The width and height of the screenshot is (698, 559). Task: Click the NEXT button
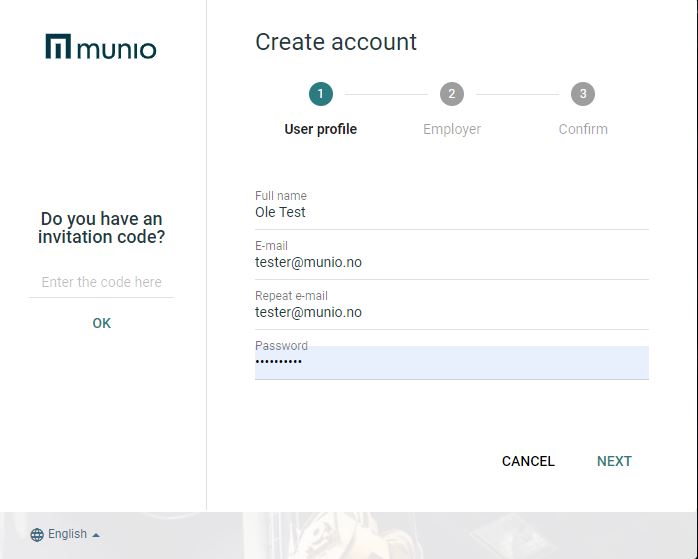point(614,461)
